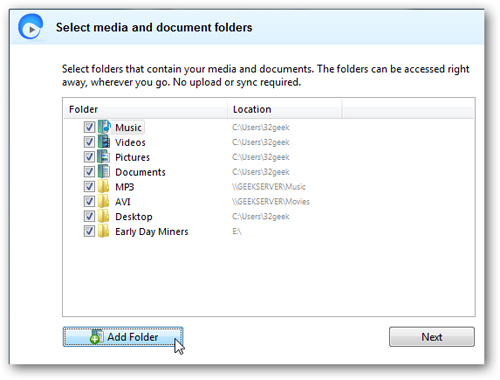Click the Pictures library icon
500x380 pixels.
click(x=104, y=157)
